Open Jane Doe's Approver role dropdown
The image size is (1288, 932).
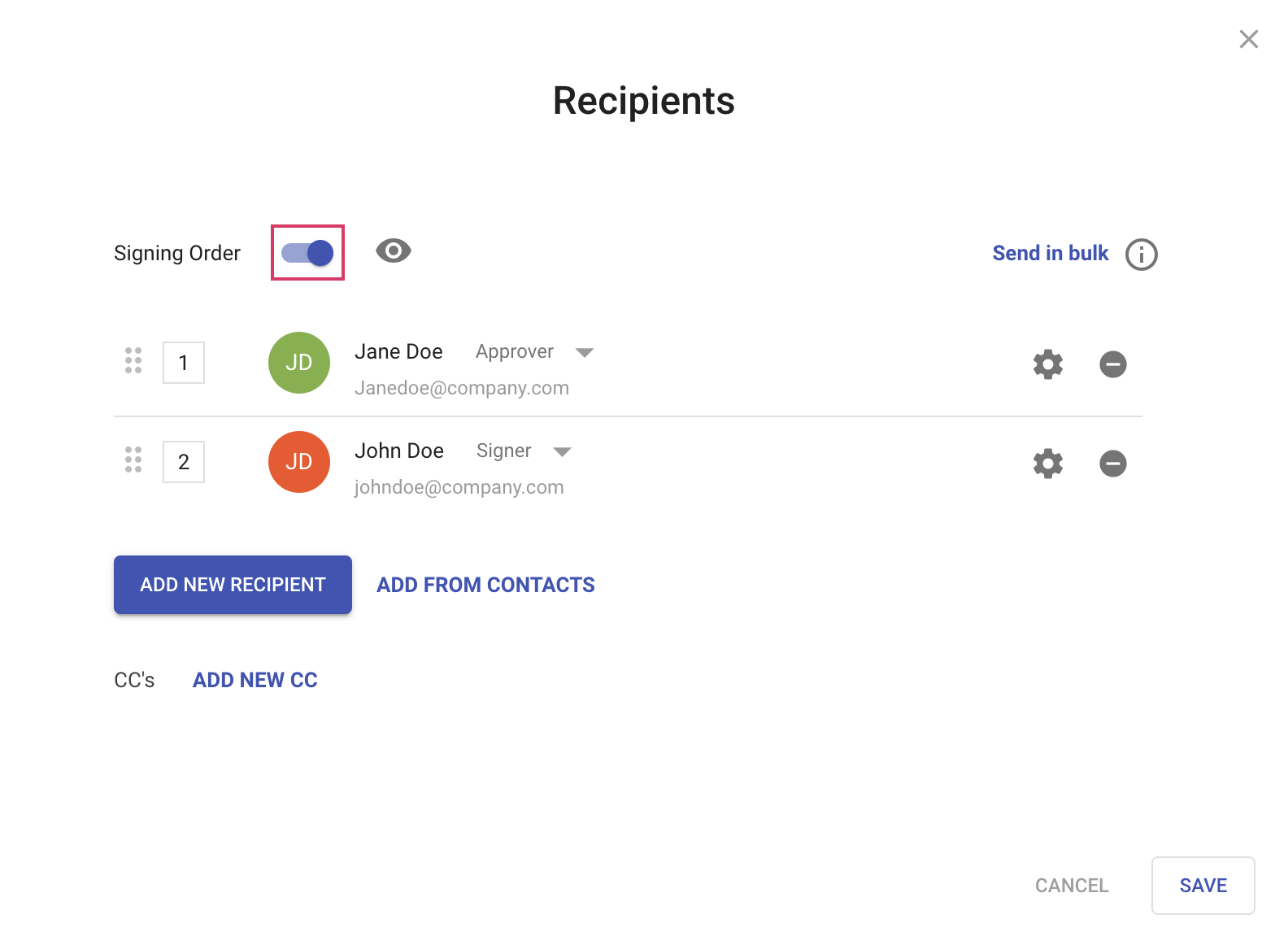(x=584, y=352)
